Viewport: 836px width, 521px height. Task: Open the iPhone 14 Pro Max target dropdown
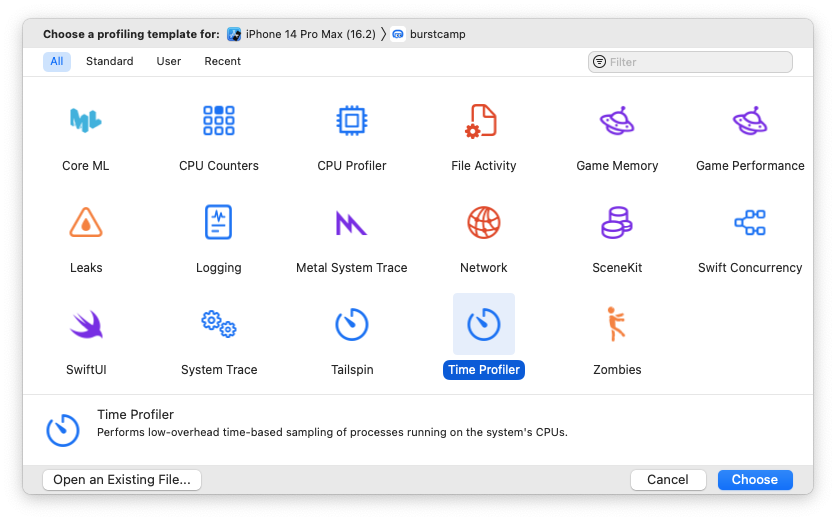point(301,34)
